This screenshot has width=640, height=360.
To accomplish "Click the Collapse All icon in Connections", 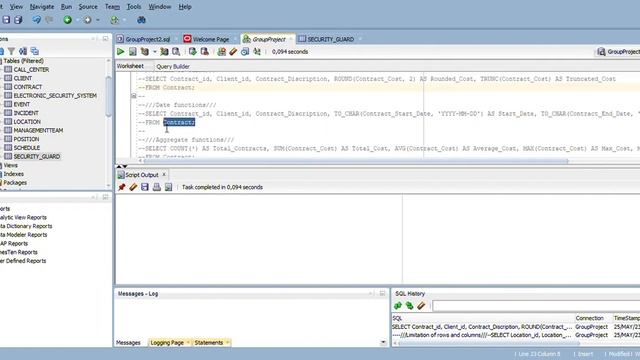I will [35, 51].
